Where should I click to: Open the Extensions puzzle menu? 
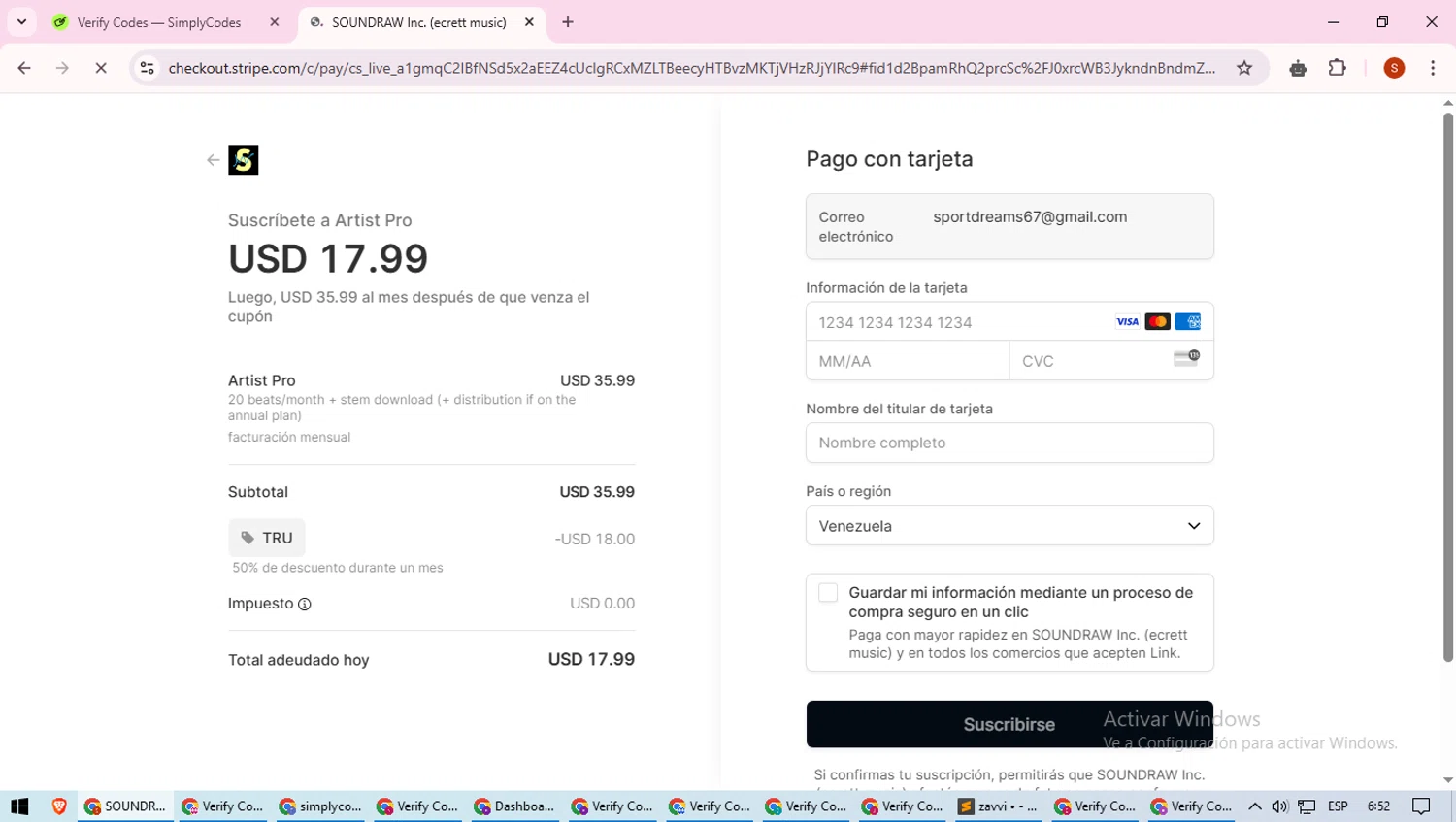pyautogui.click(x=1338, y=68)
